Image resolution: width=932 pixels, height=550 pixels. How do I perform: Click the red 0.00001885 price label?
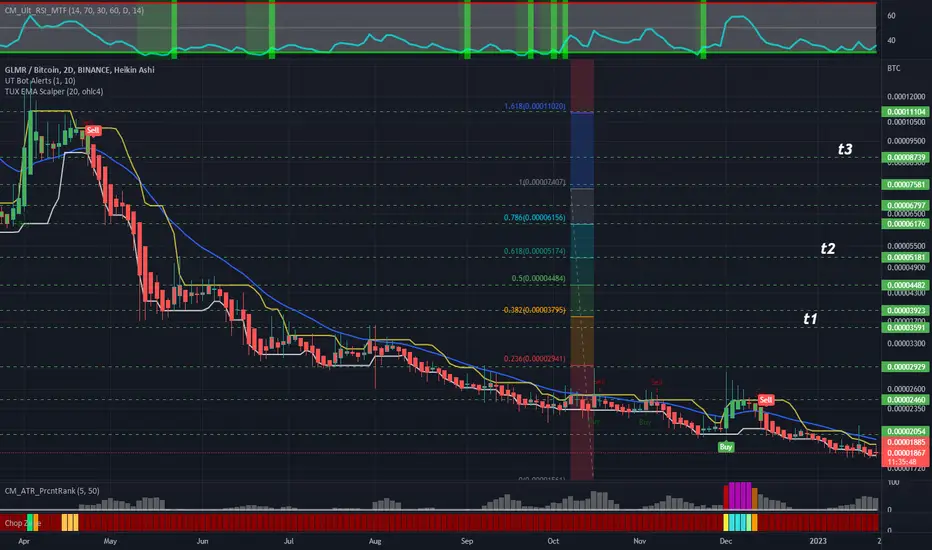tap(906, 442)
